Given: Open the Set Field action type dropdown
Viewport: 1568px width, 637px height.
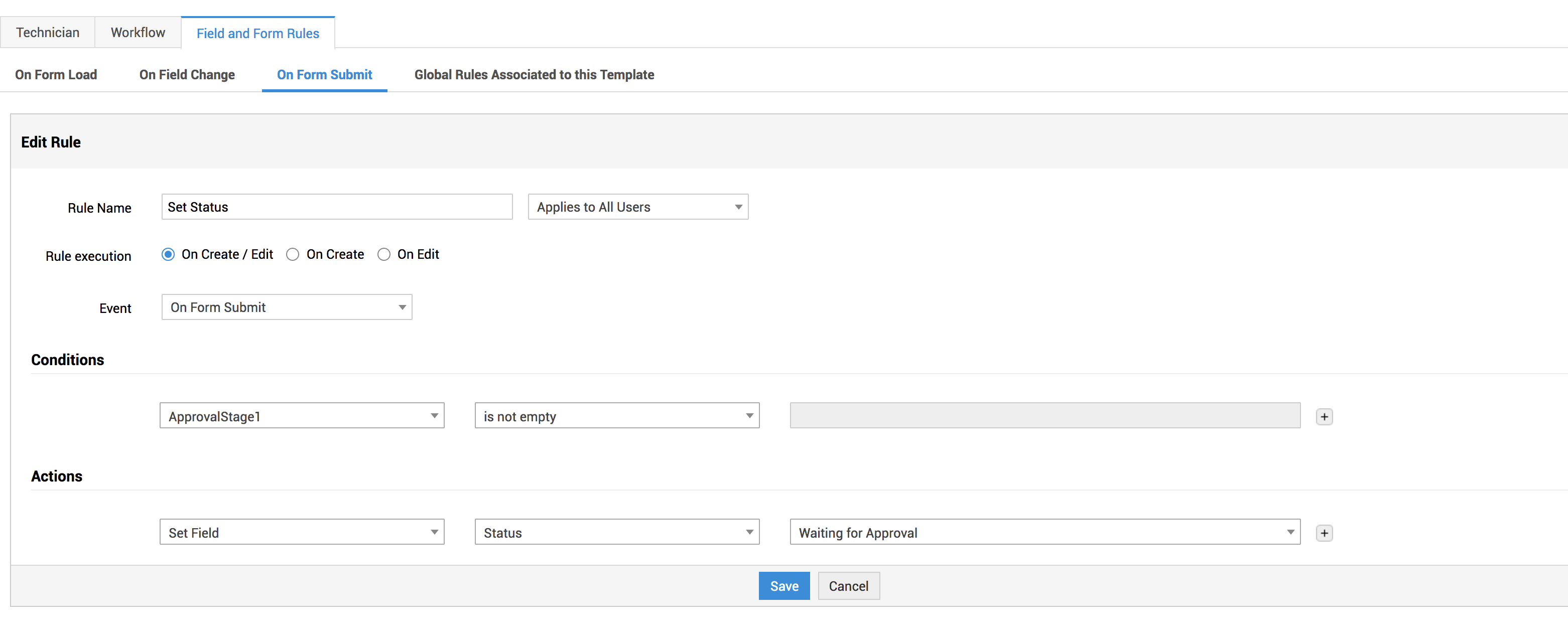Looking at the screenshot, I should [302, 532].
